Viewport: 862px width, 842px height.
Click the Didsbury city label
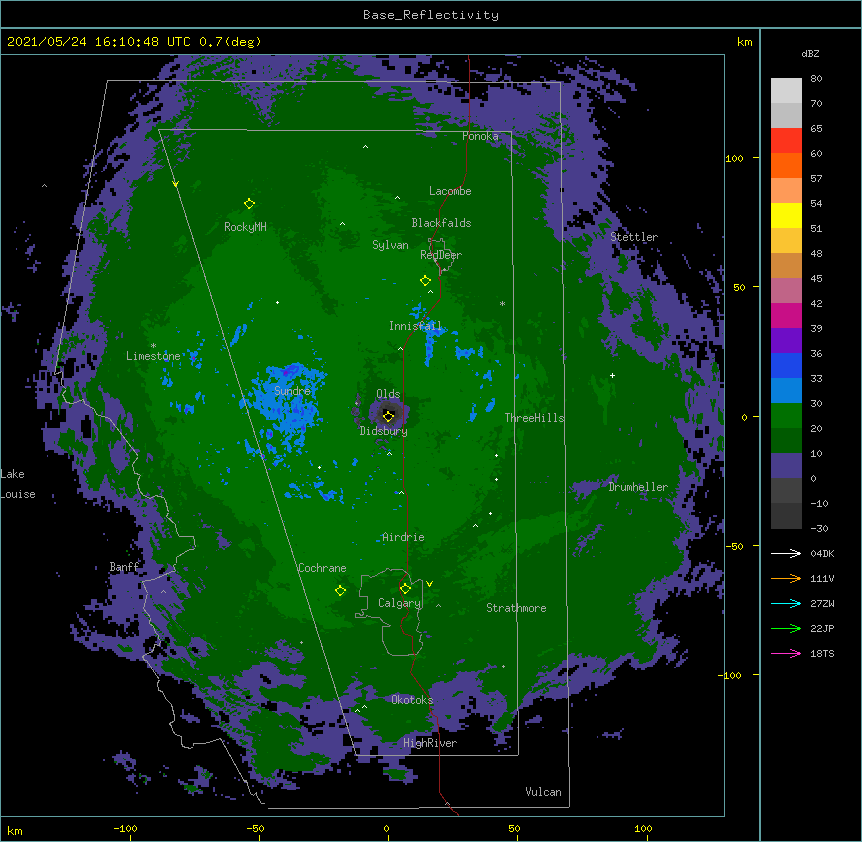384,431
